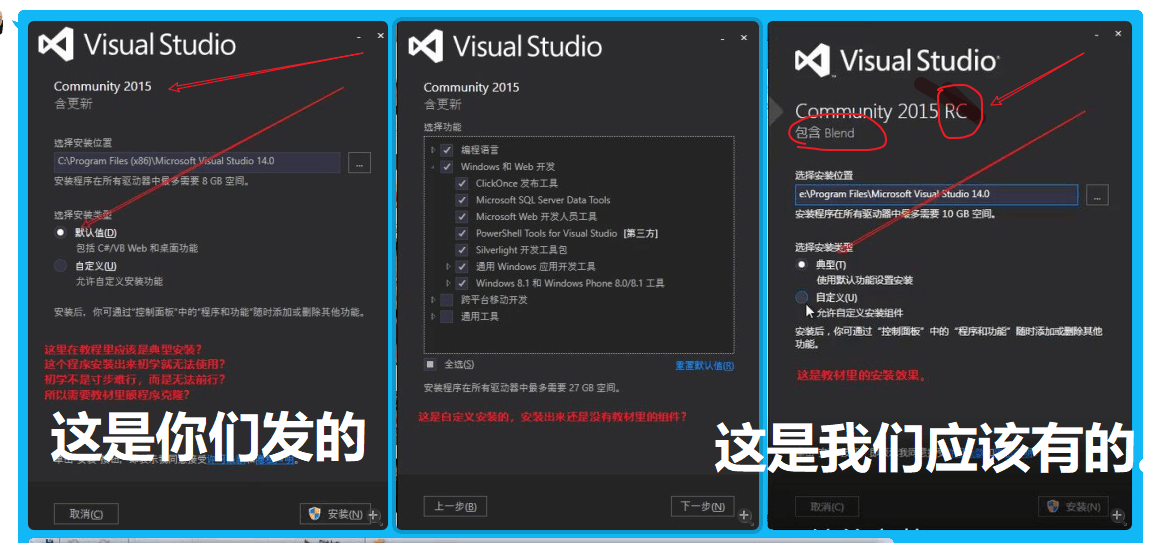Select 典型(T) install type in right window
Screen dimensions: 1151x543
tap(802, 264)
